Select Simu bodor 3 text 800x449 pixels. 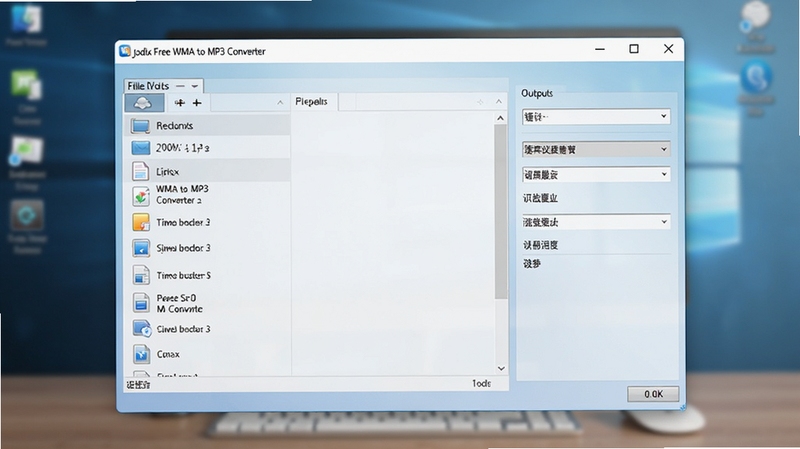[183, 248]
